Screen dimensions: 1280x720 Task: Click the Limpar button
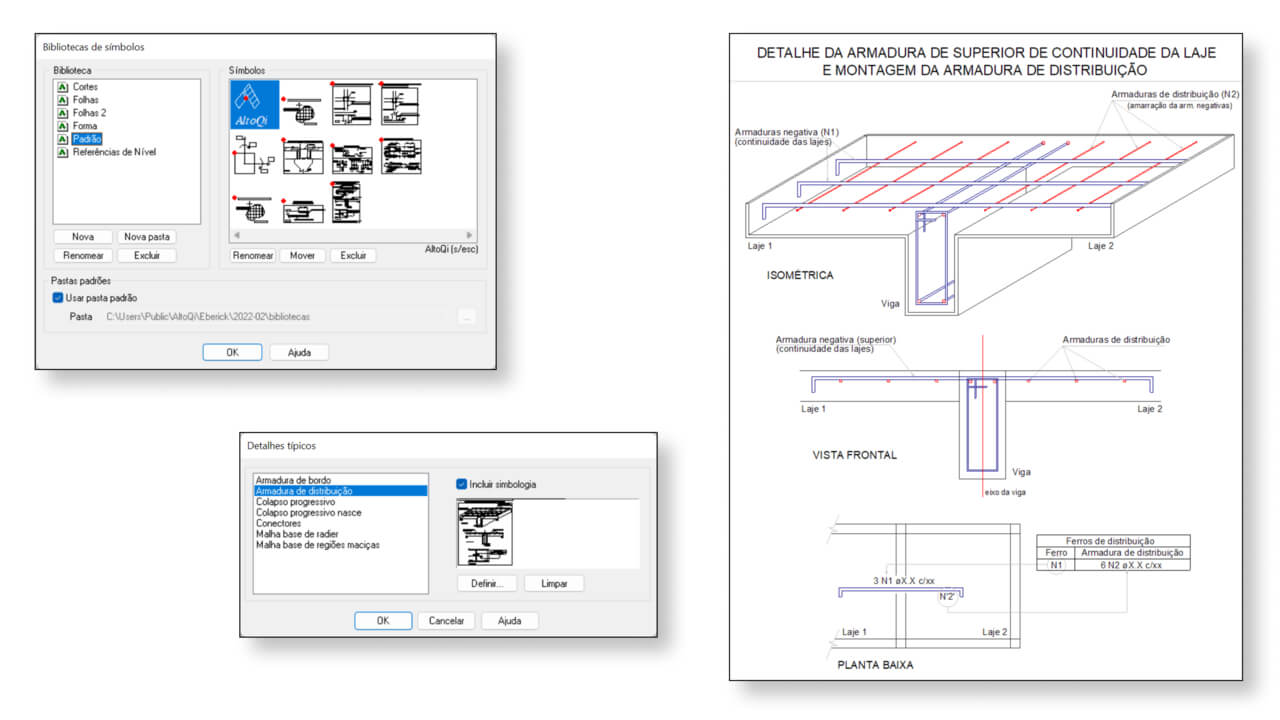click(x=554, y=583)
